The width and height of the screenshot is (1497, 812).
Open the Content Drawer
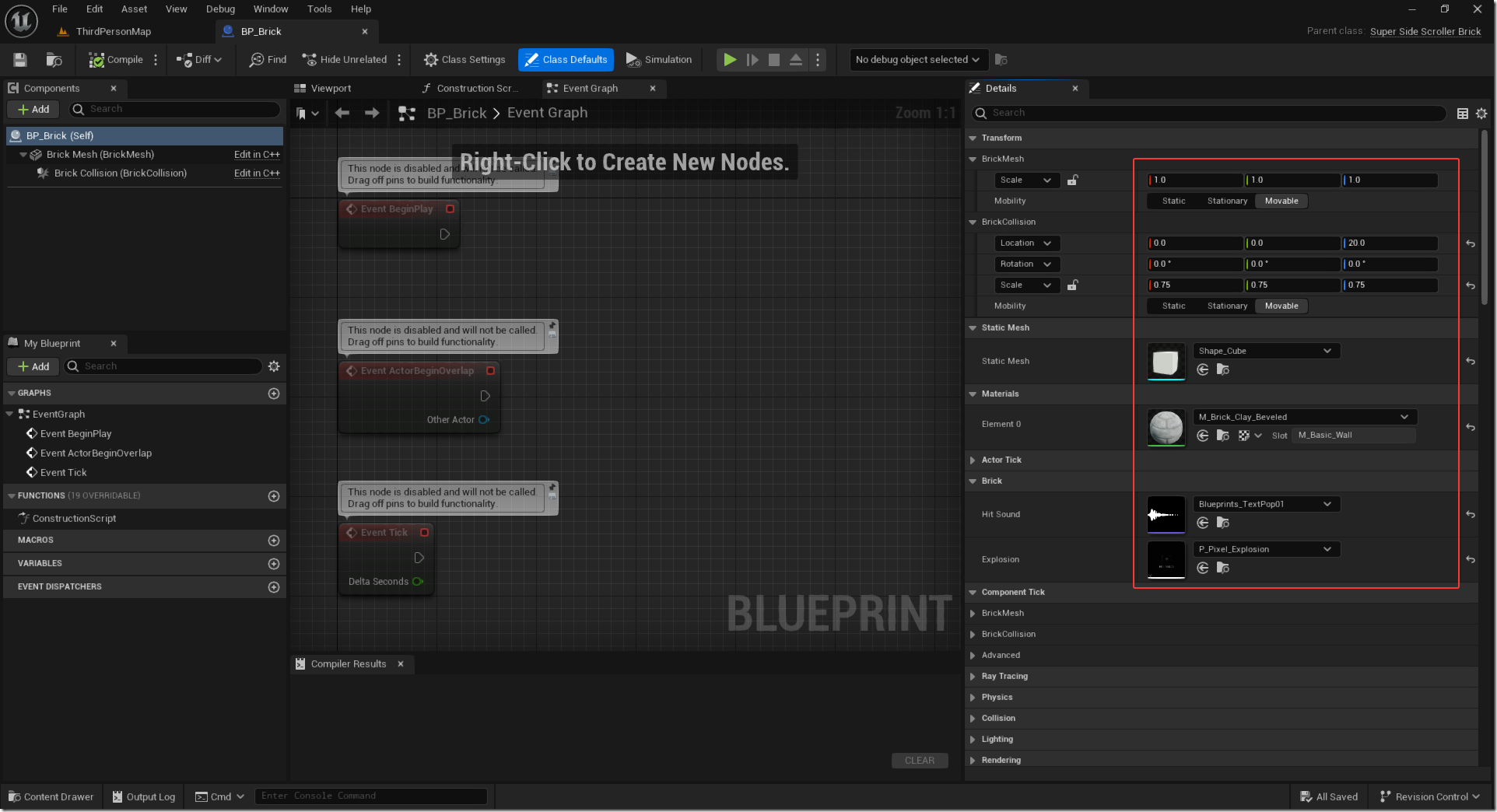point(51,797)
